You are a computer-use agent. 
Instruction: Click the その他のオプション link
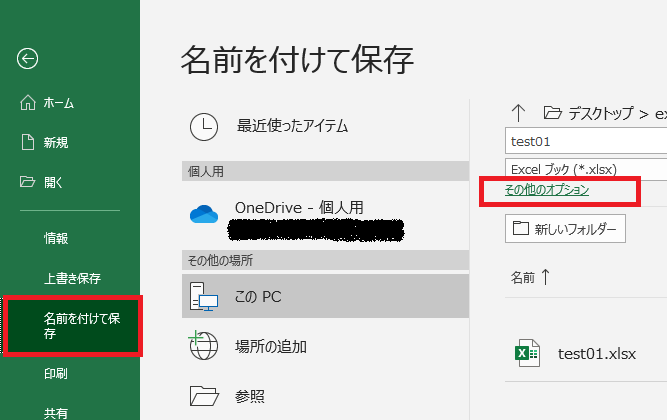click(546, 189)
